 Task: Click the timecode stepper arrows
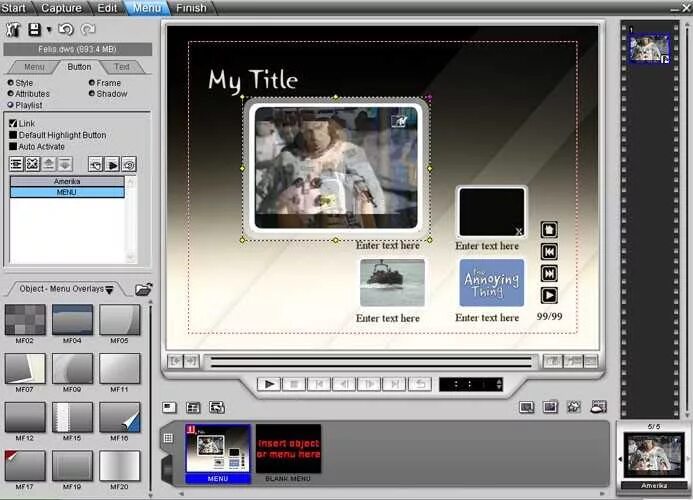499,384
